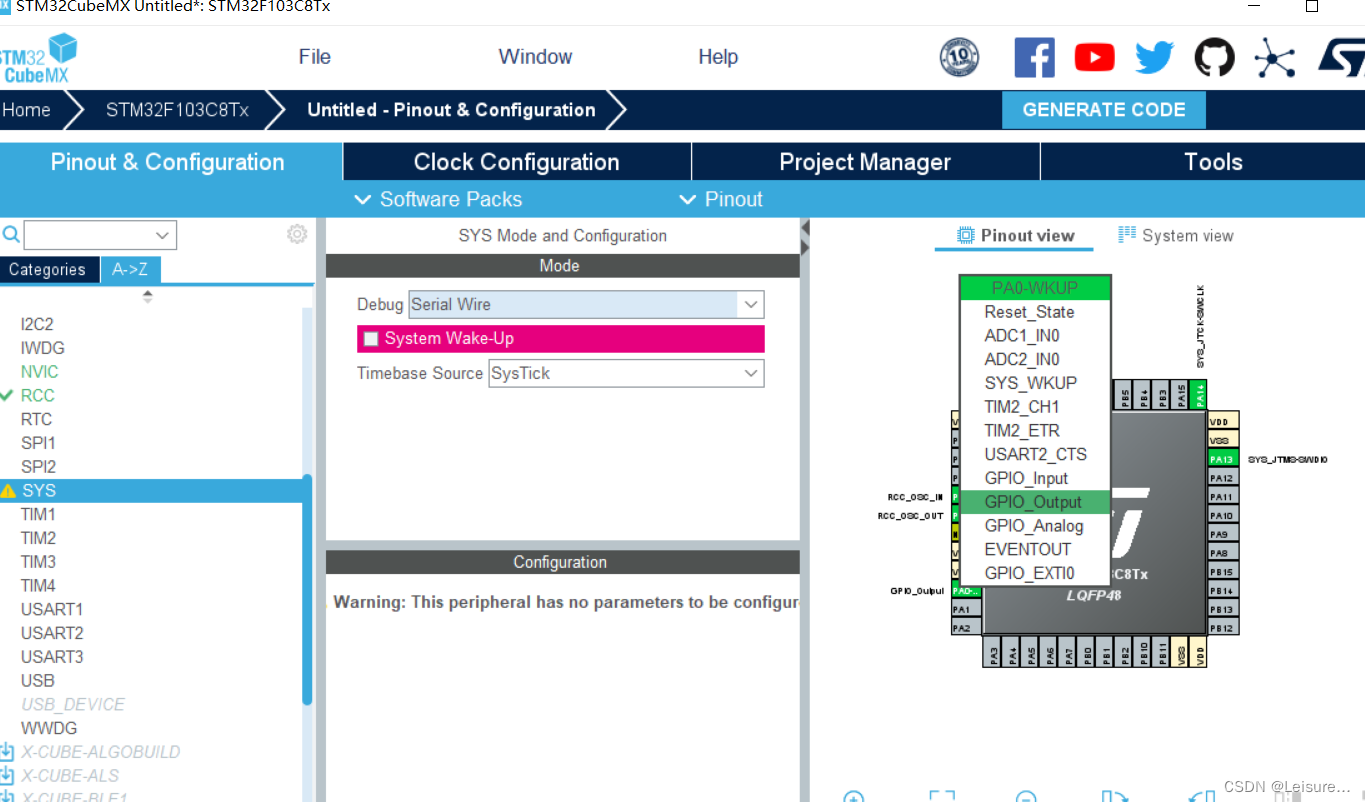The width and height of the screenshot is (1365, 802).
Task: Show the Categories tab
Action: coord(48,270)
